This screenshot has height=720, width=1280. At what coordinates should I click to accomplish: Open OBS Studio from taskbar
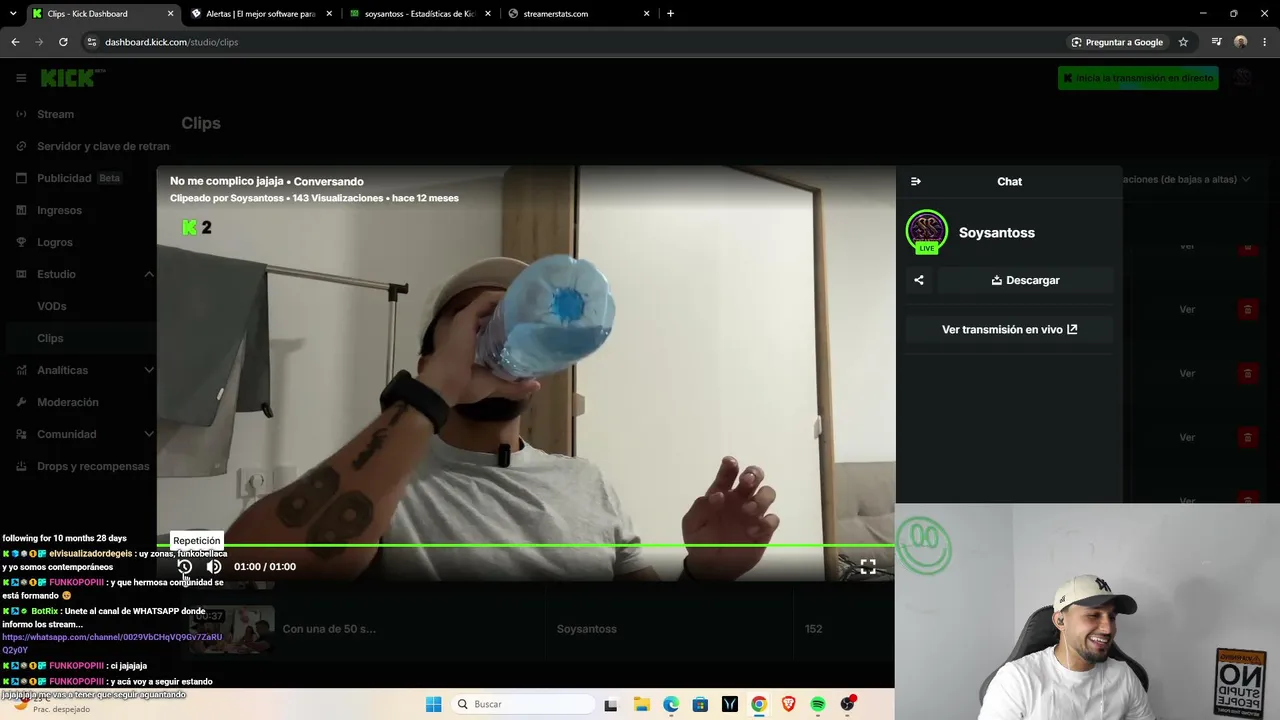(x=848, y=704)
